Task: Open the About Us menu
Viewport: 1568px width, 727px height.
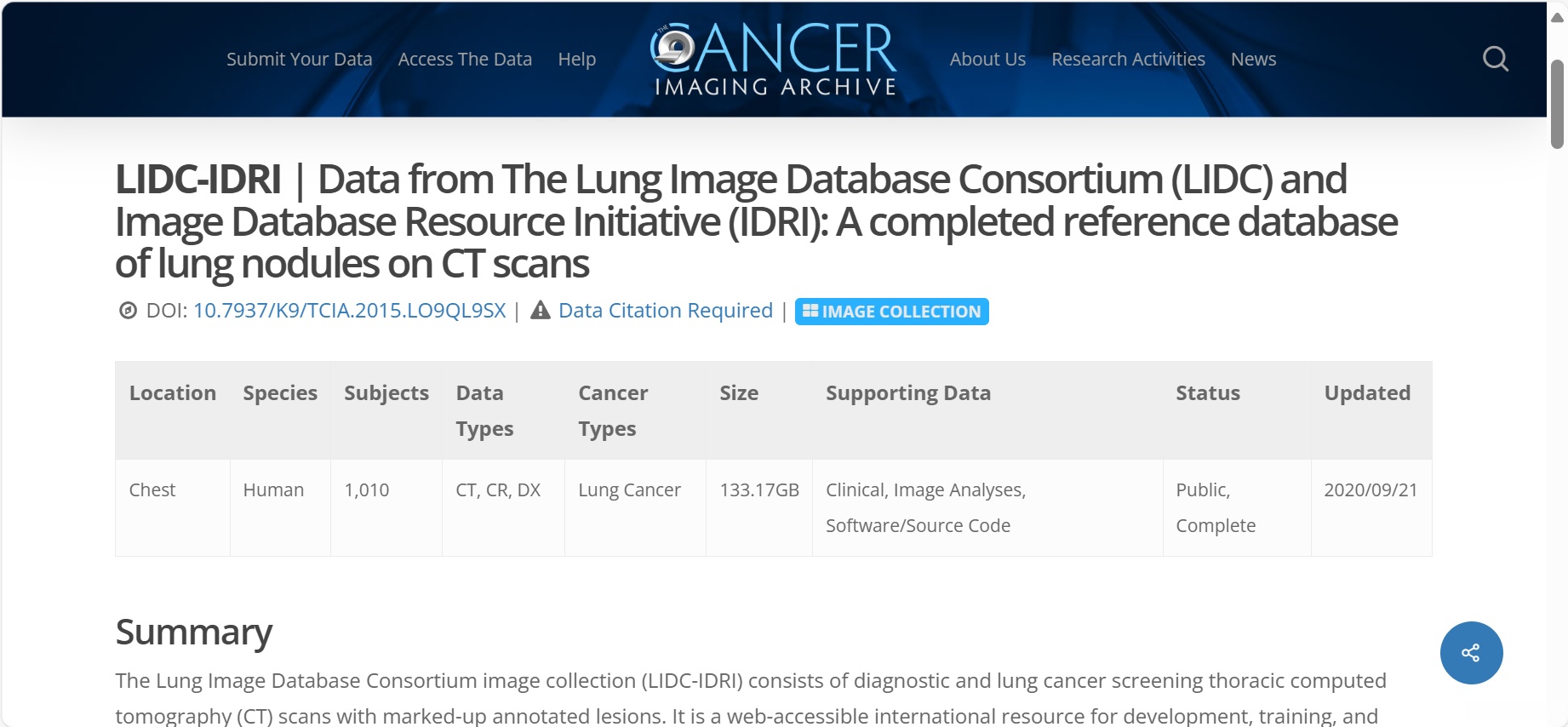Action: [x=987, y=59]
